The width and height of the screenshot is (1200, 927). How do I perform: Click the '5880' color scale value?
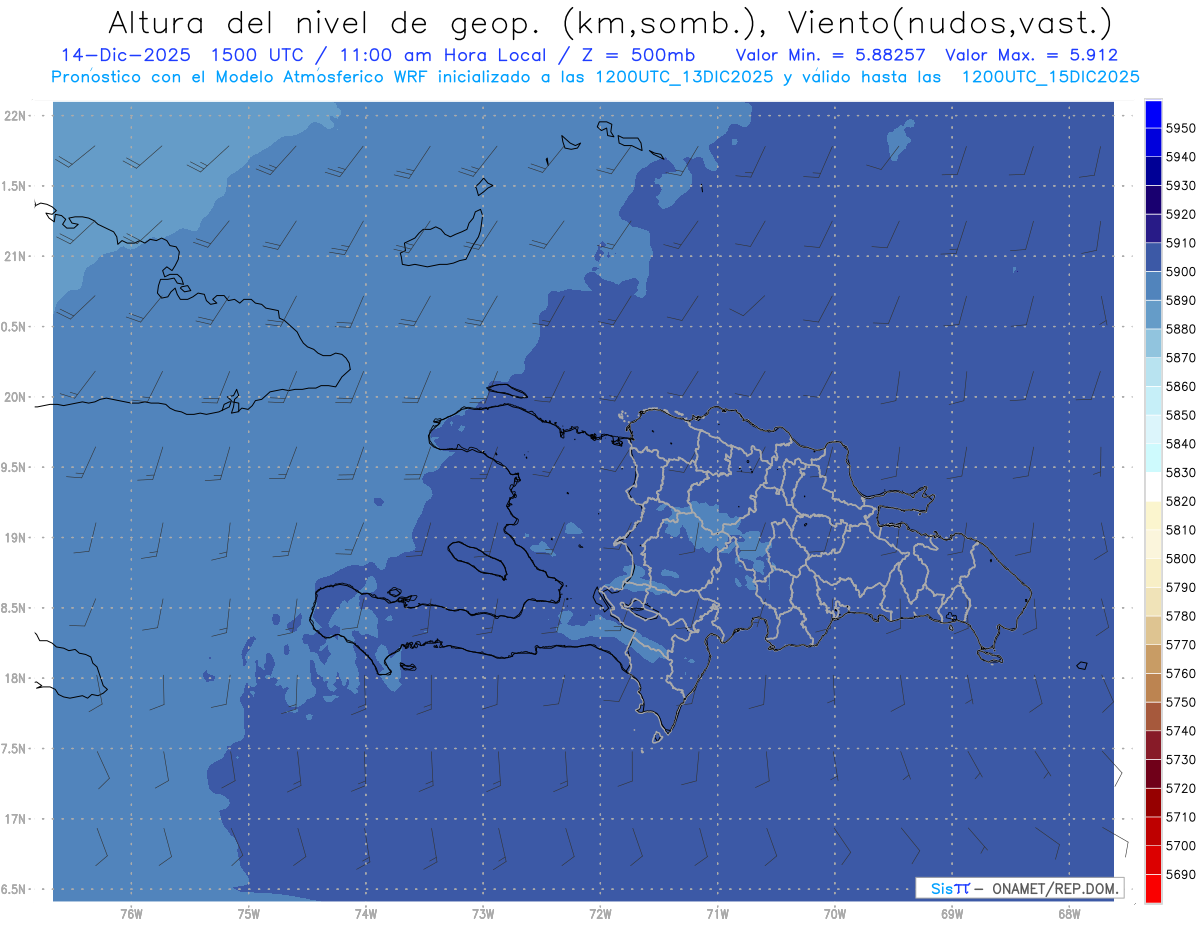tap(1181, 329)
